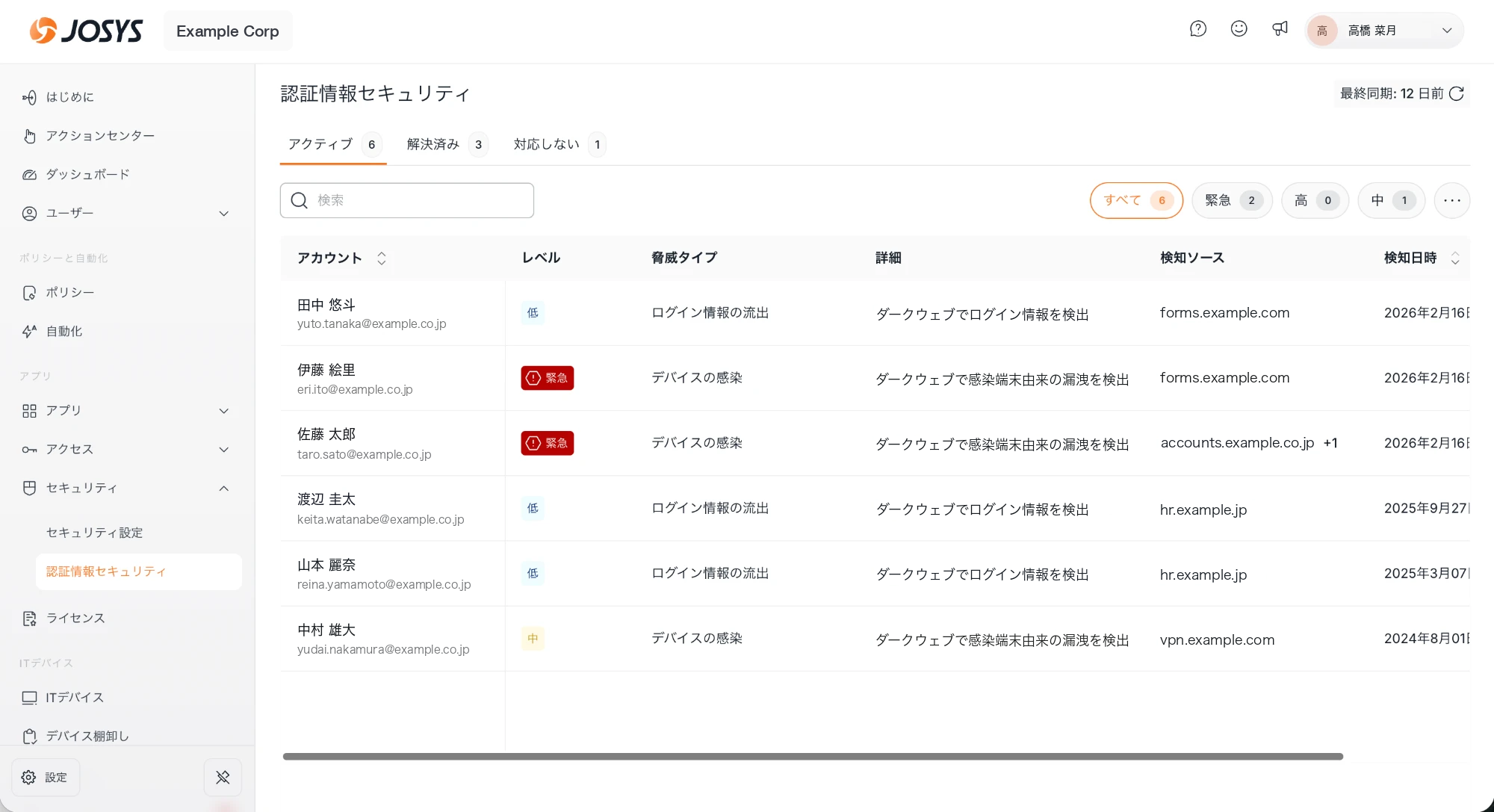The image size is (1494, 812).
Task: Select 認証情報セキュリティ in the sidebar
Action: 139,572
